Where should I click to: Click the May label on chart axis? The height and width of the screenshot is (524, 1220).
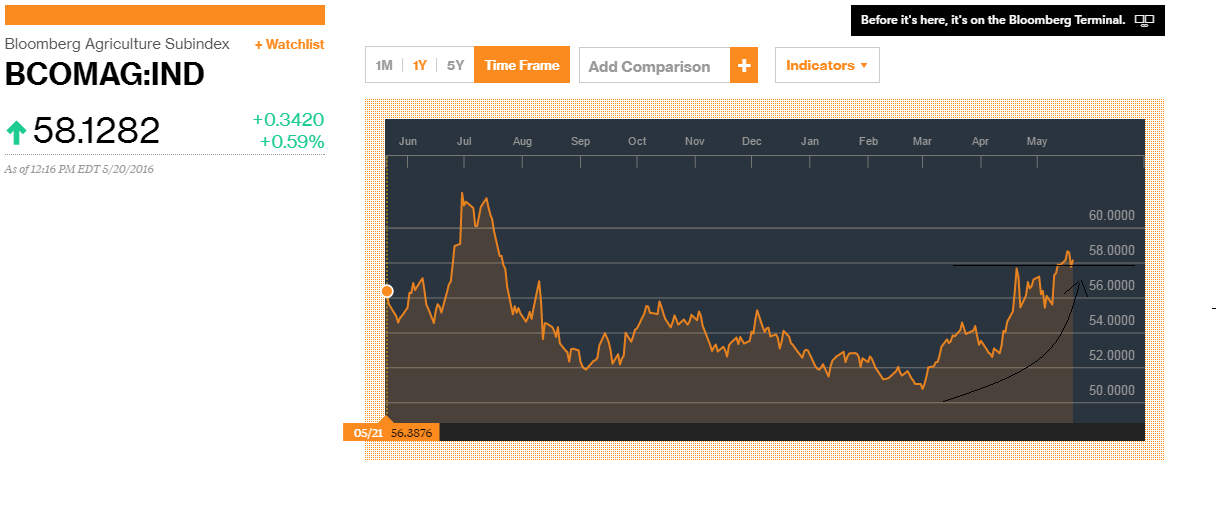(1037, 141)
